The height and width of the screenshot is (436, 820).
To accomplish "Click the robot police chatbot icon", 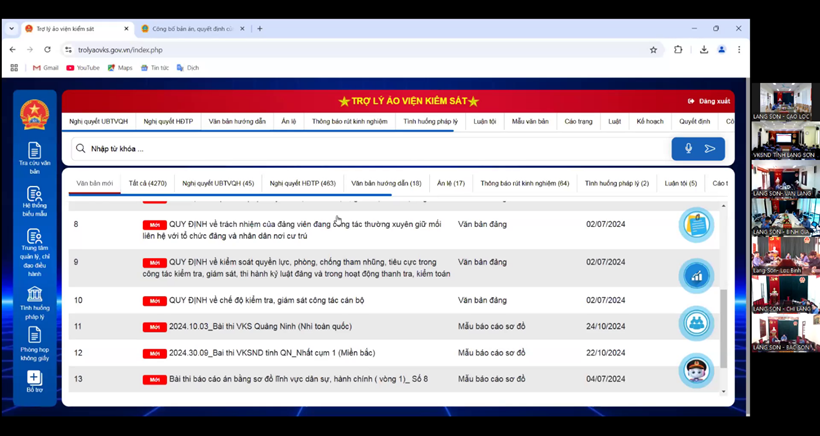I will click(696, 371).
